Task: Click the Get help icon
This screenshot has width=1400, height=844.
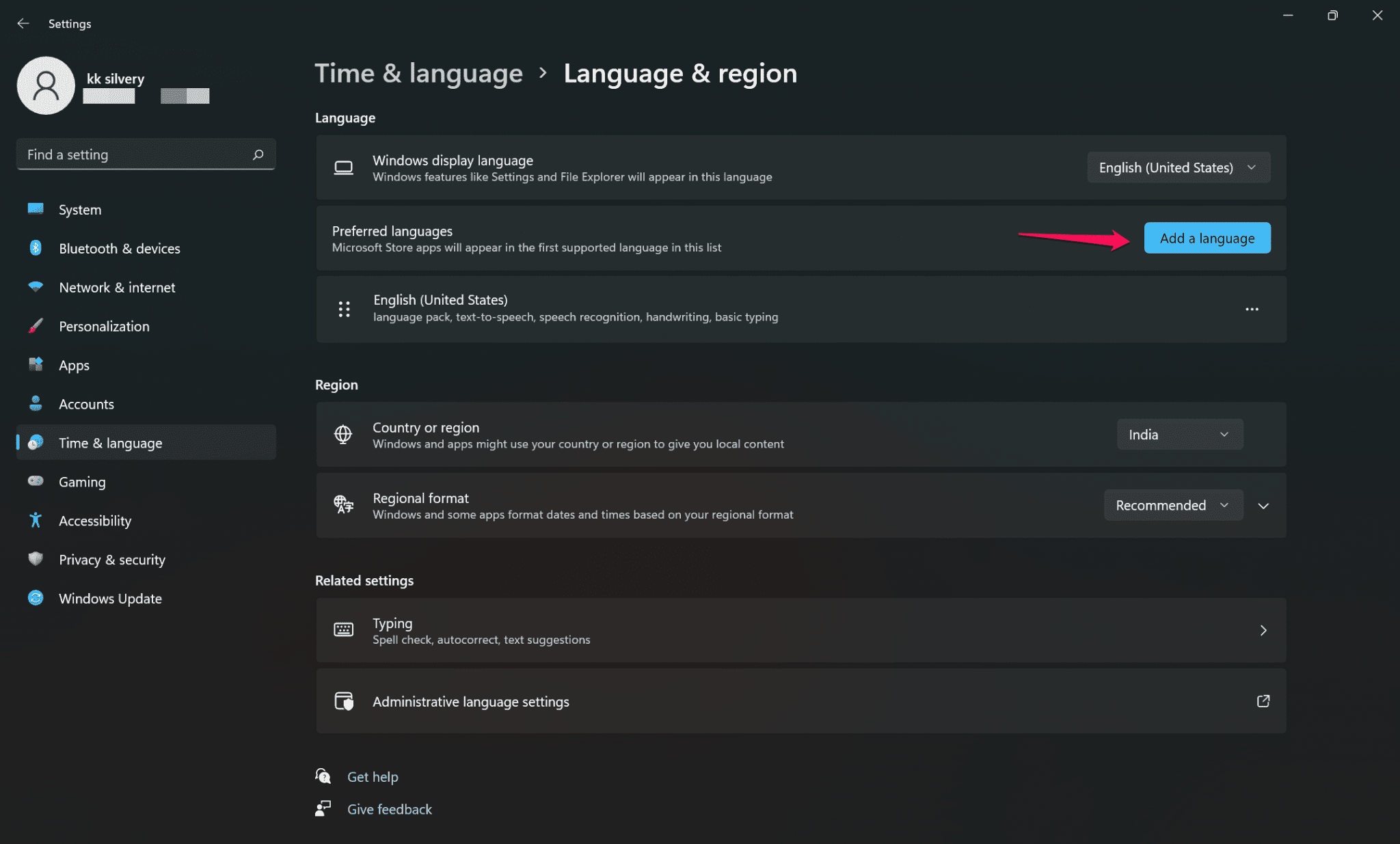Action: click(x=323, y=776)
